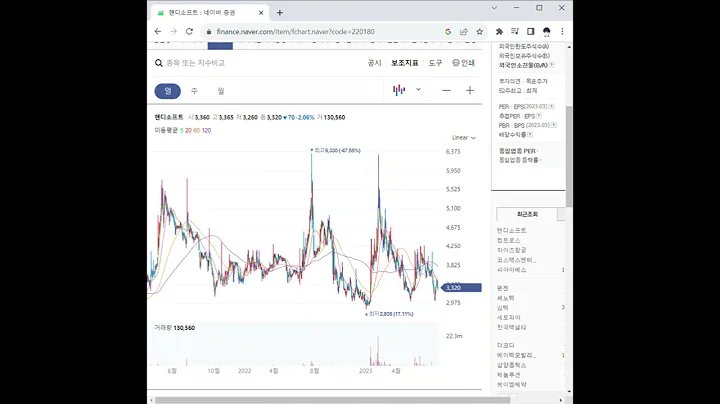The height and width of the screenshot is (404, 720).
Task: Toggle the 60-day moving average line
Action: coord(197,130)
